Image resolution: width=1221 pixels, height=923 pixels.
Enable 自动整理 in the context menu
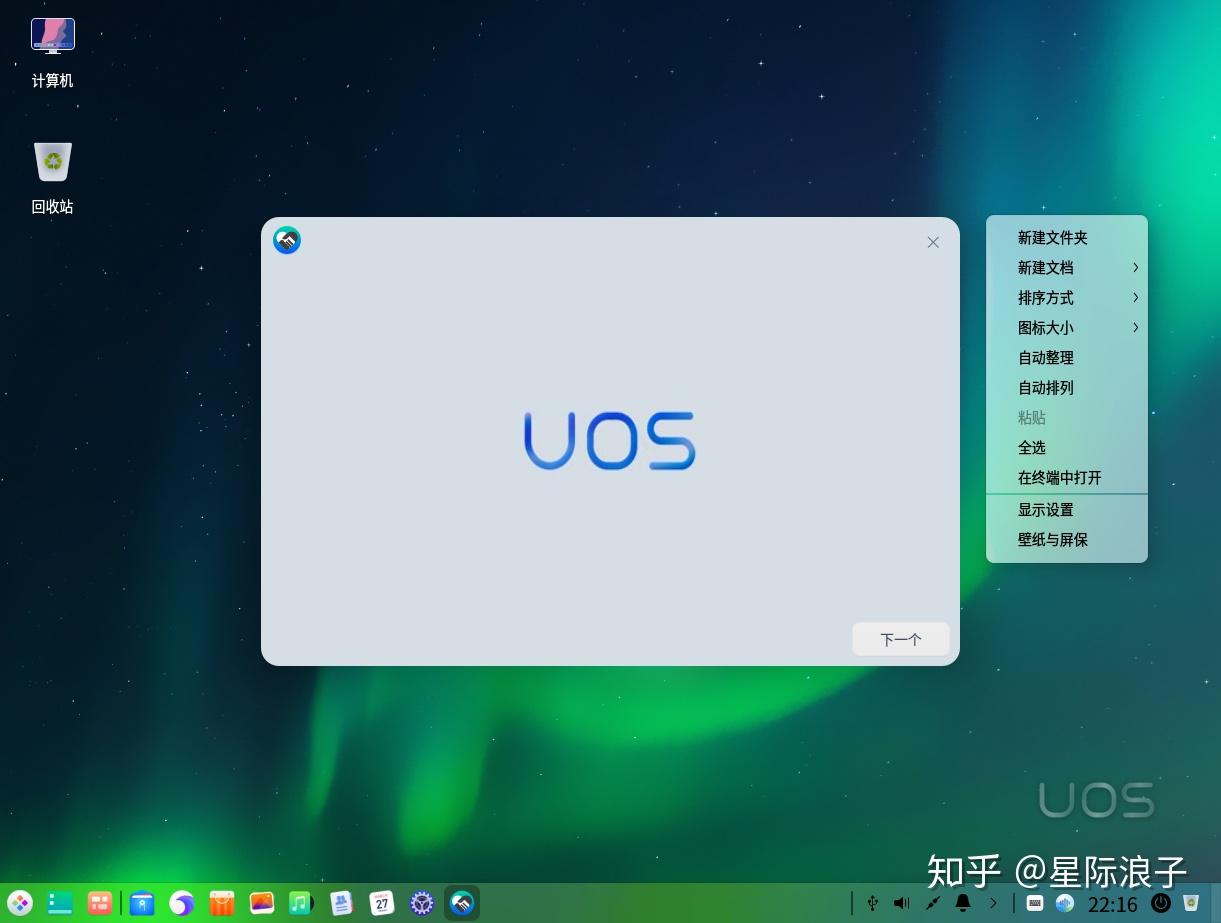click(1044, 358)
